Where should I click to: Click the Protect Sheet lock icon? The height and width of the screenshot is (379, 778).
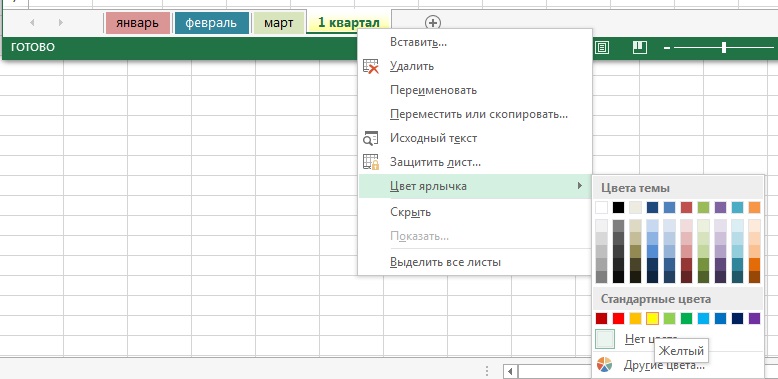click(x=371, y=162)
